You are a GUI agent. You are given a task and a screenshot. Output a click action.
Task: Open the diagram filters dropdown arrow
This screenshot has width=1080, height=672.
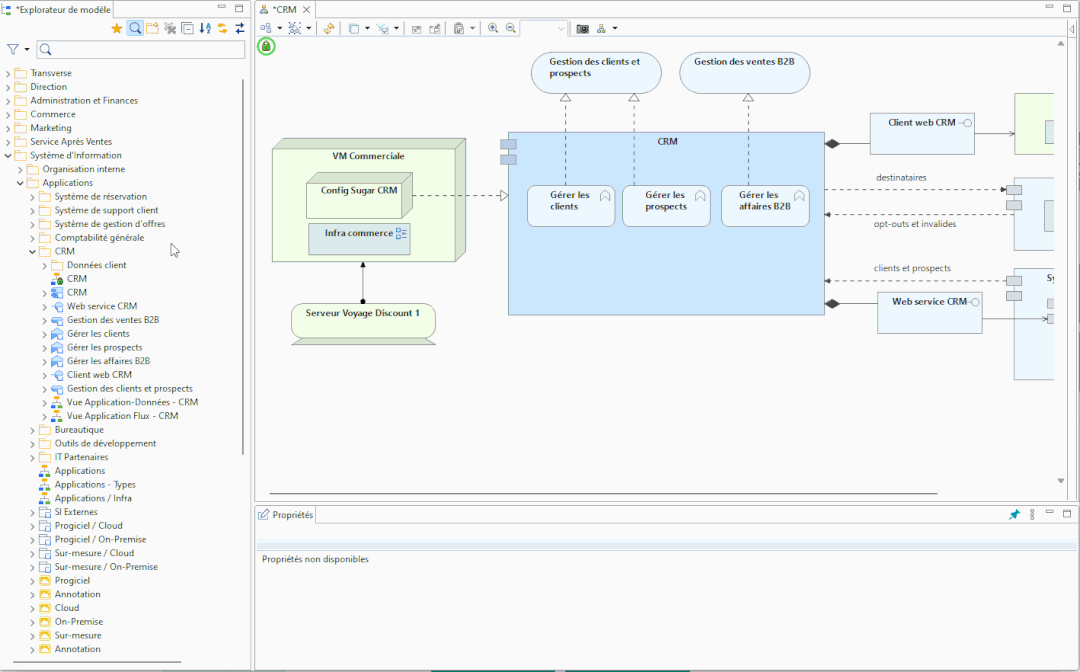click(397, 28)
